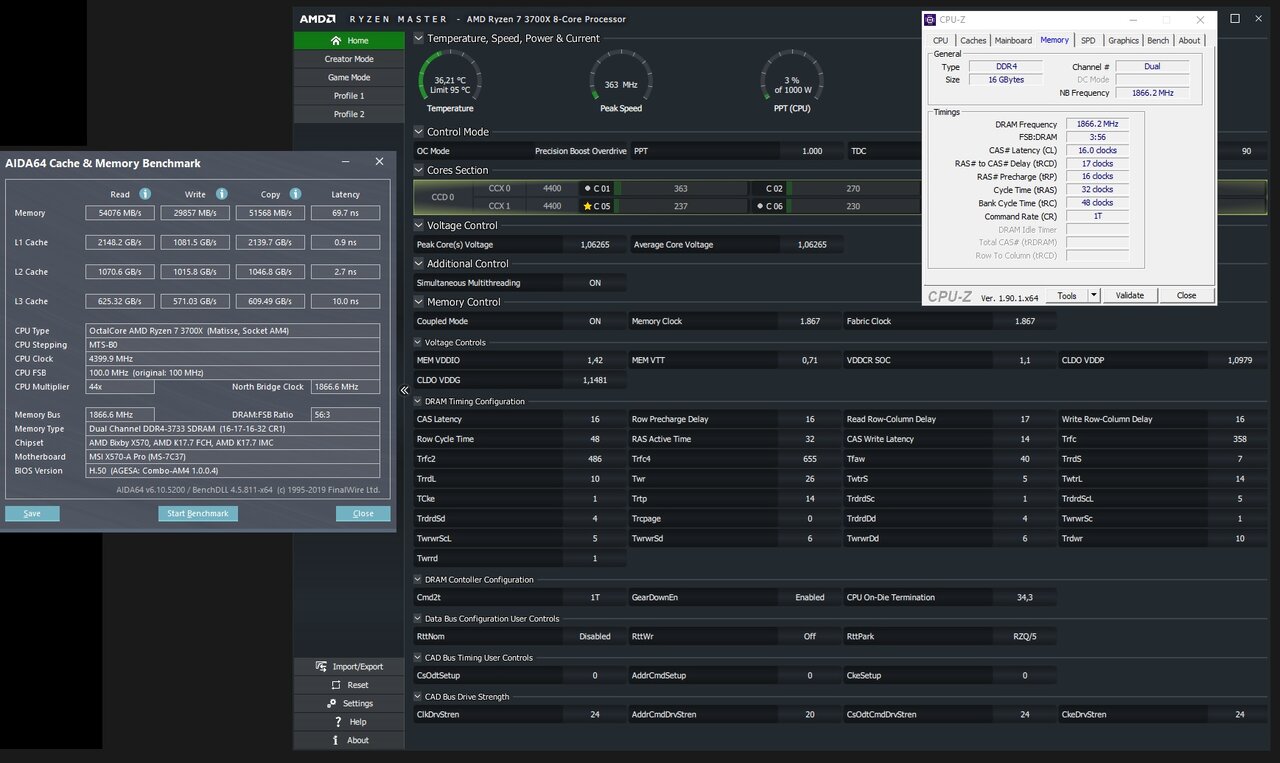This screenshot has height=763, width=1280.
Task: Click the Reset icon in the Ryzen Master sidebar
Action: point(336,685)
